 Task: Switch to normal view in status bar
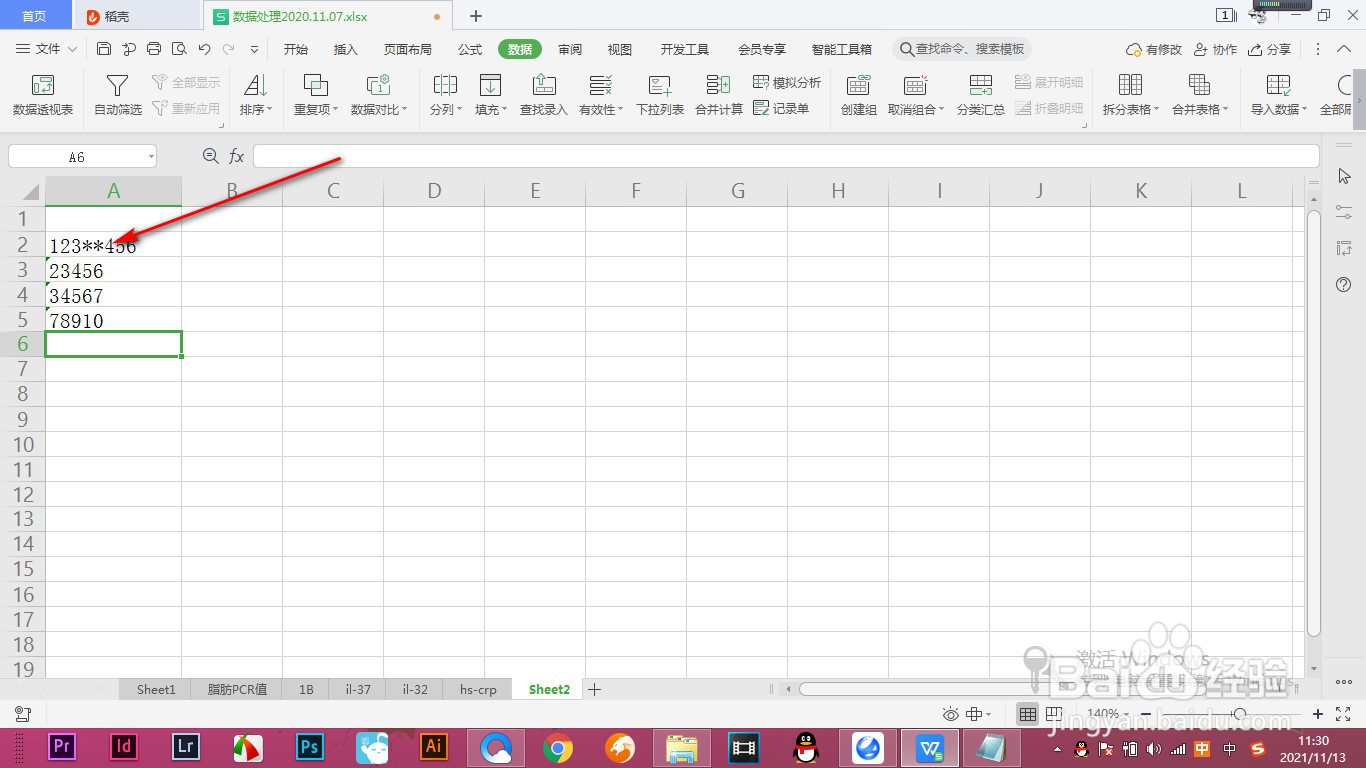point(1027,714)
